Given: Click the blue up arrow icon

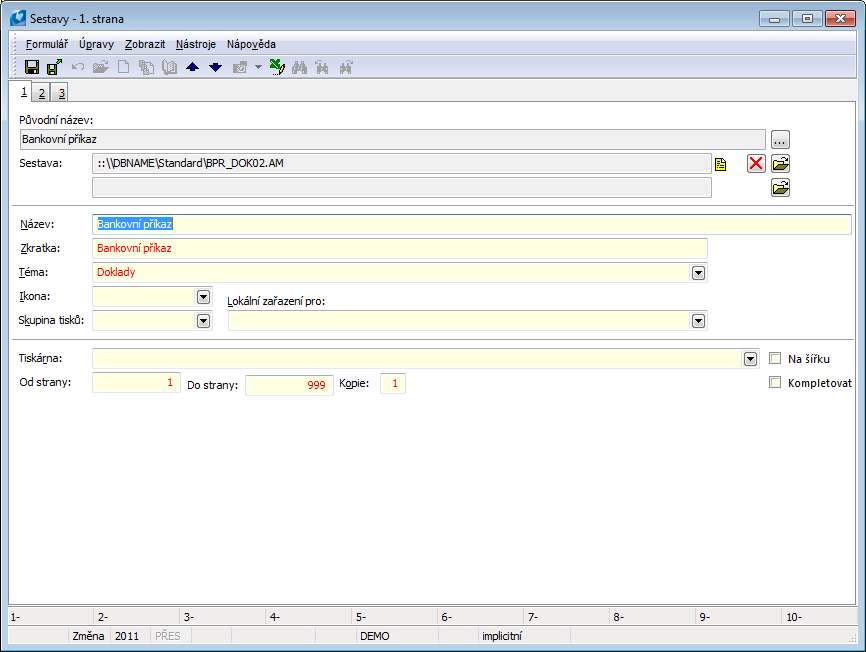Looking at the screenshot, I should (192, 67).
